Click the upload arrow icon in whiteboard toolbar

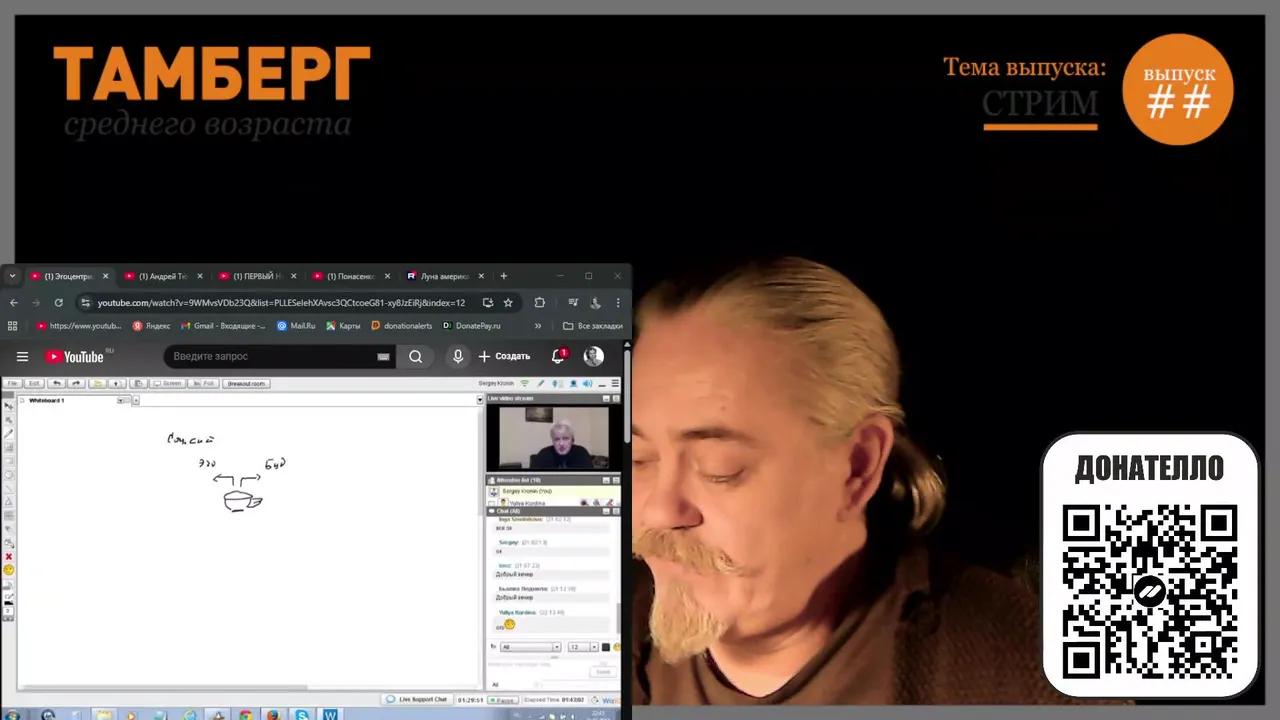coord(117,384)
